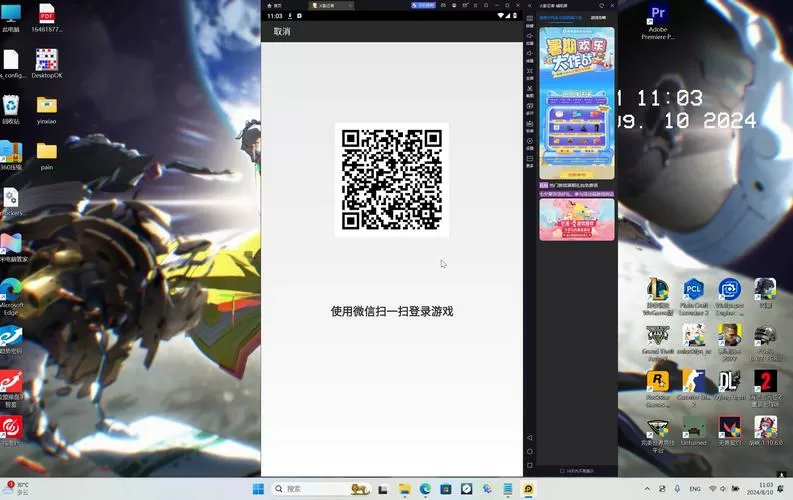Open Microsoft Edge from the taskbar
Image resolution: width=793 pixels, height=500 pixels.
(x=425, y=489)
